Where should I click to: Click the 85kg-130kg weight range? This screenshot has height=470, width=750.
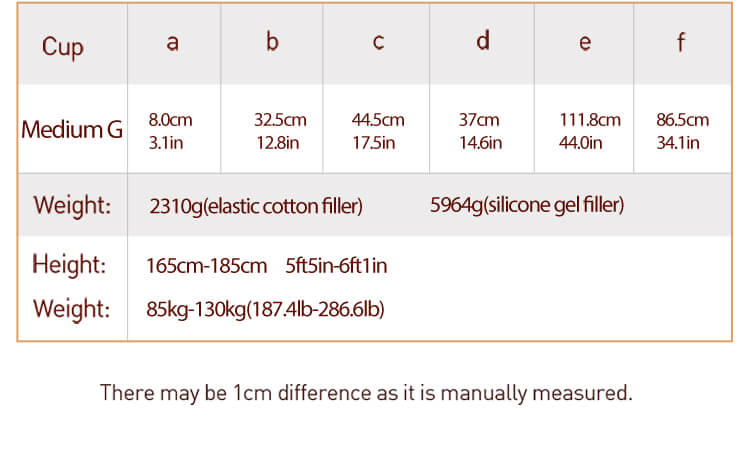coord(265,309)
